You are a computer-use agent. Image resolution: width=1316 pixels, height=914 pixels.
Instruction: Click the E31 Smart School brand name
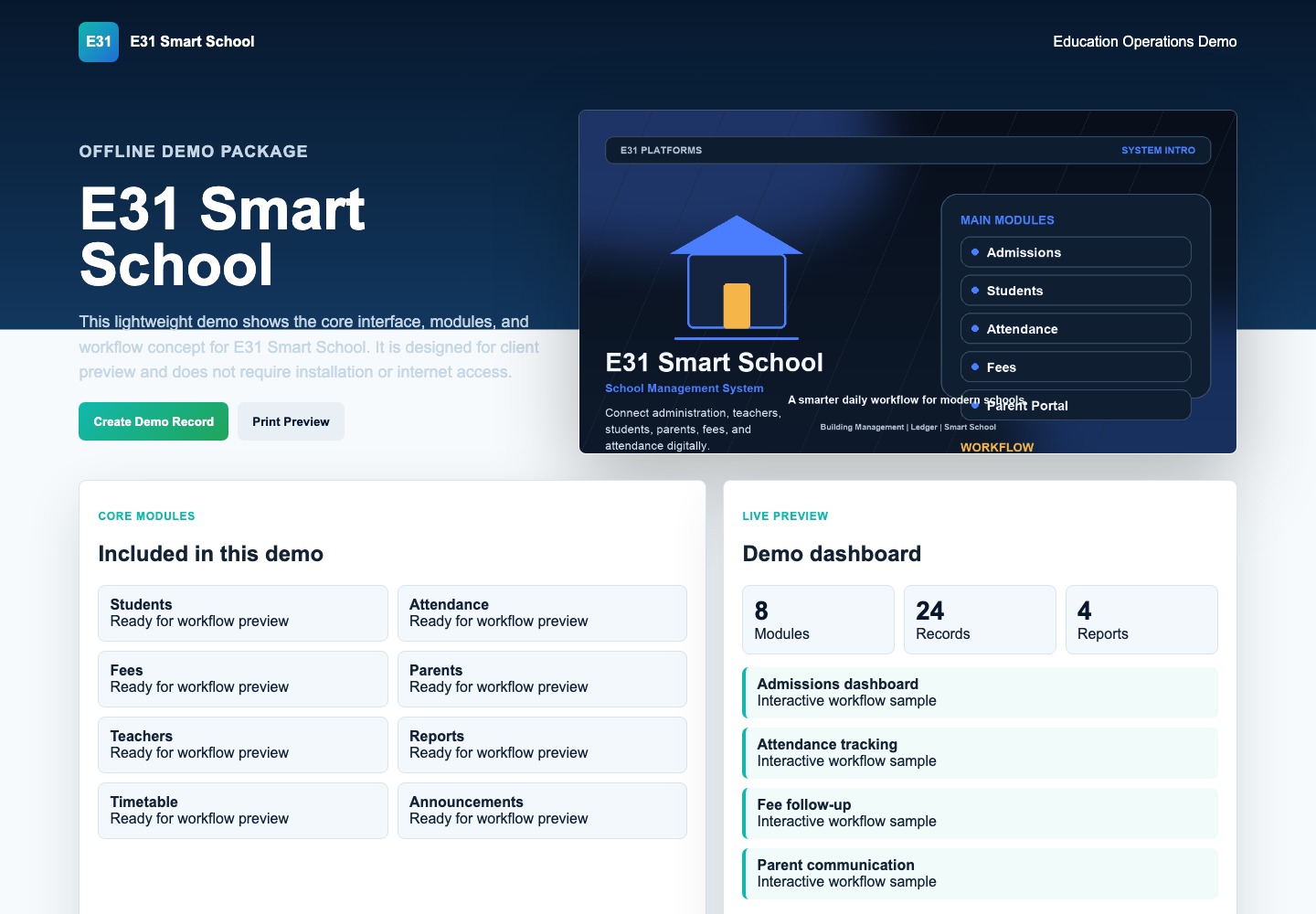tap(192, 42)
